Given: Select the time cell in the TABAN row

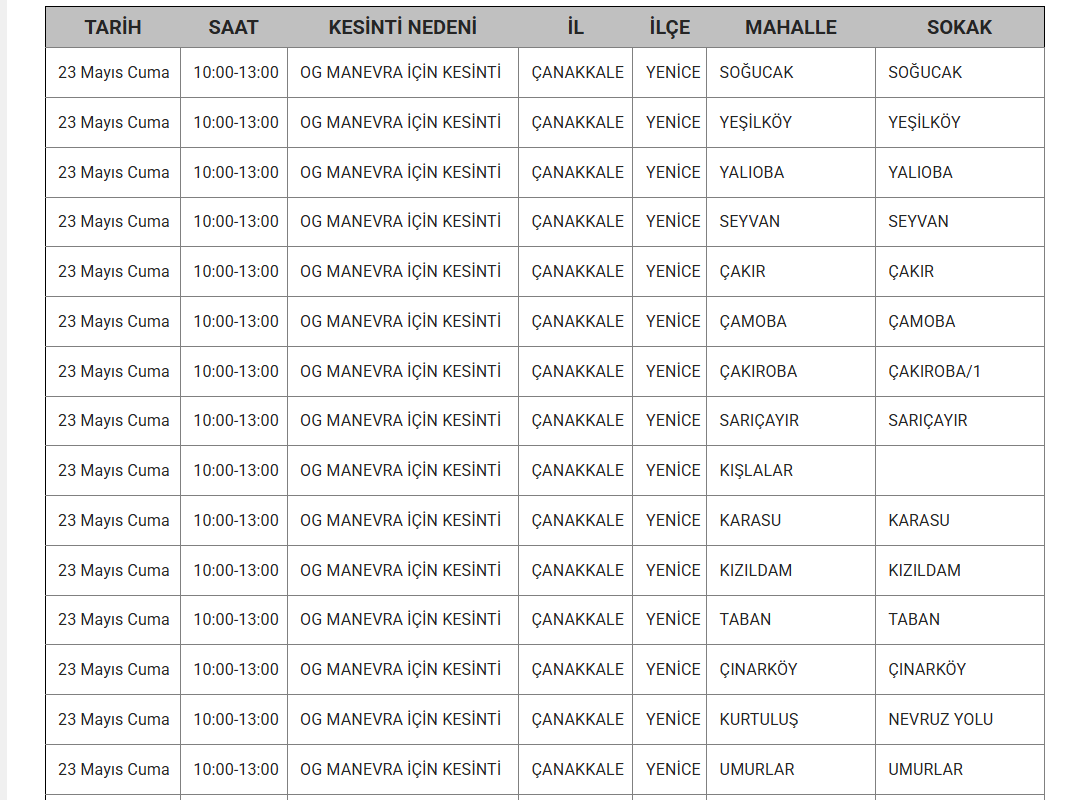Looking at the screenshot, I should click(x=236, y=619).
